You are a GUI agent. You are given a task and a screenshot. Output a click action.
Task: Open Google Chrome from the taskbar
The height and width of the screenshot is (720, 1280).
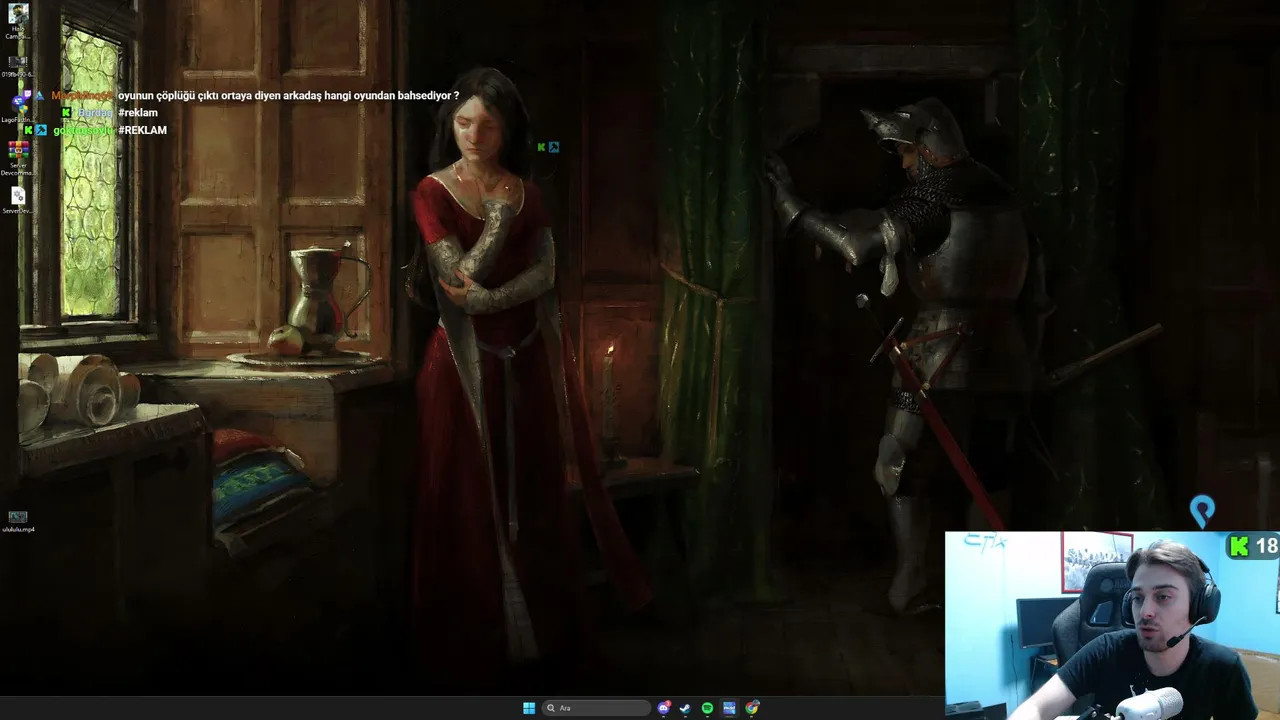tap(752, 708)
